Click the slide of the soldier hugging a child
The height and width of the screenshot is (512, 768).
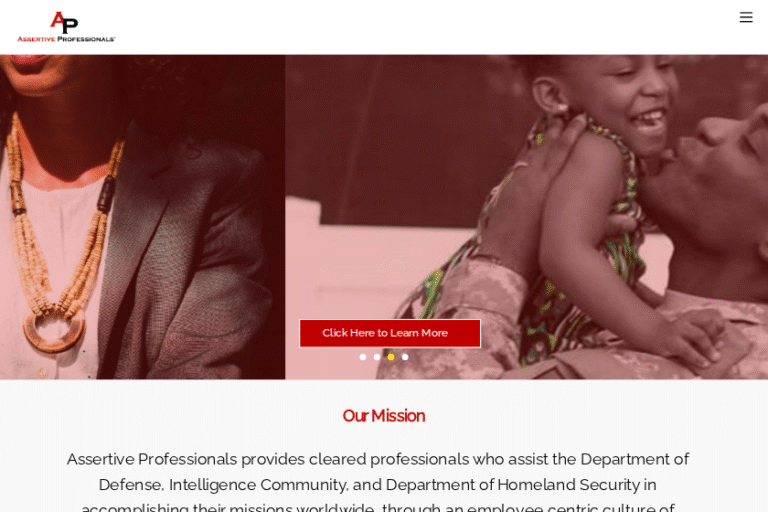pyautogui.click(x=527, y=217)
